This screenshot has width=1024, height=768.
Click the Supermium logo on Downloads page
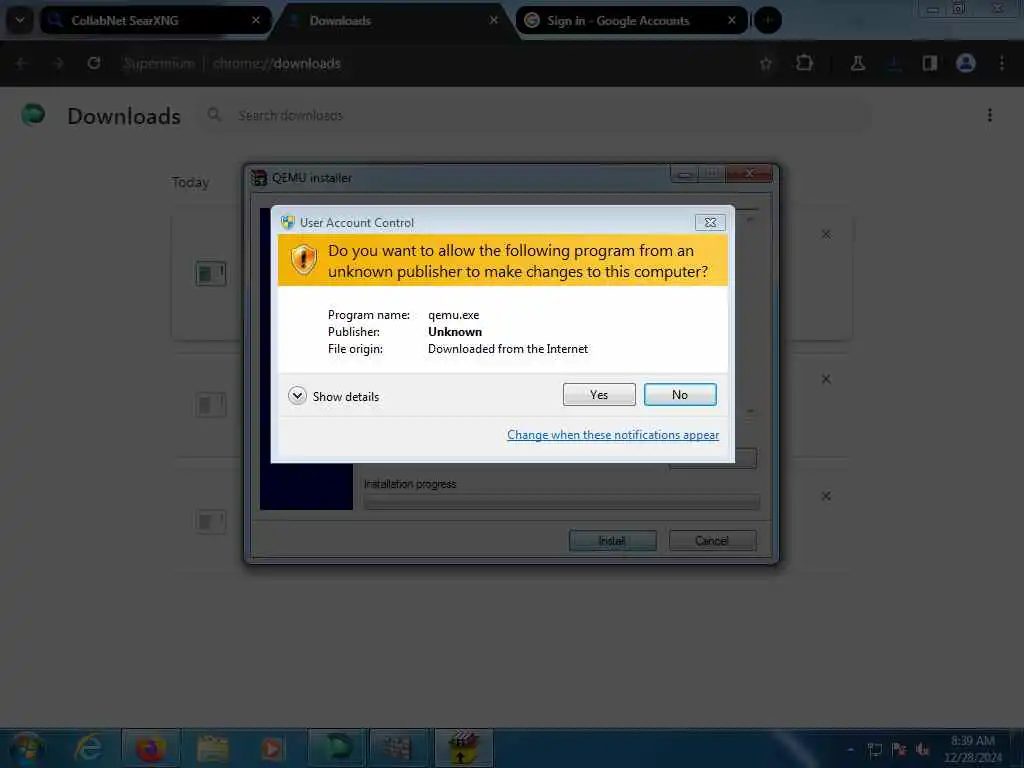[x=33, y=115]
